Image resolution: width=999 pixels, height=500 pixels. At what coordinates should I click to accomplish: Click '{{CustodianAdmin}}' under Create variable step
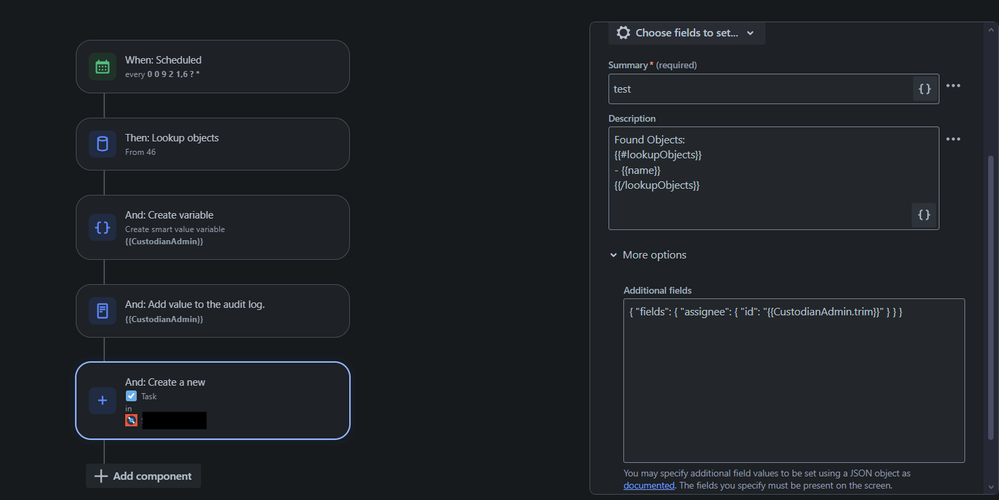point(164,241)
